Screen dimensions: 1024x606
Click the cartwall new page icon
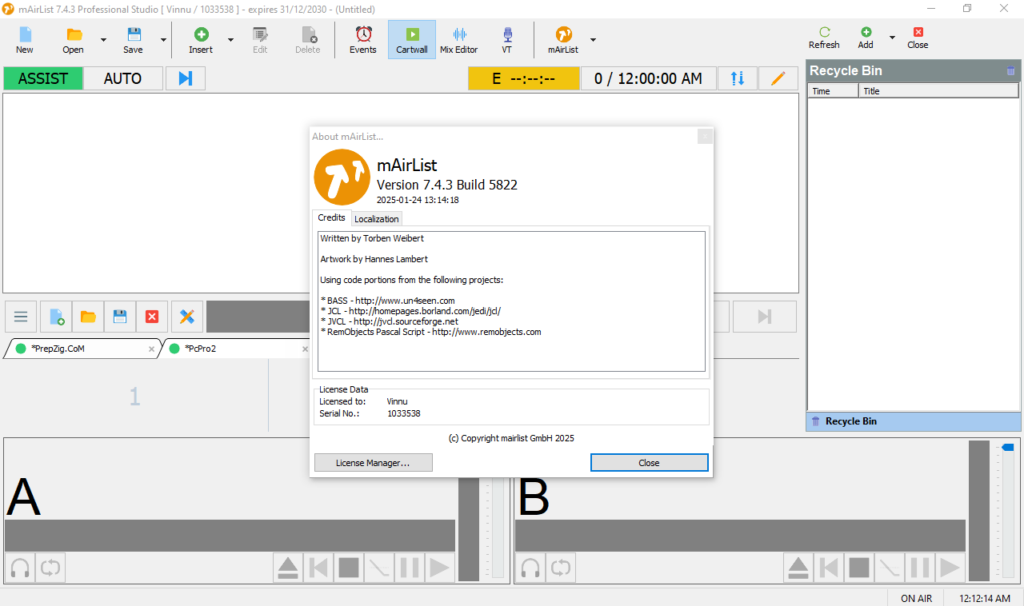click(x=56, y=317)
